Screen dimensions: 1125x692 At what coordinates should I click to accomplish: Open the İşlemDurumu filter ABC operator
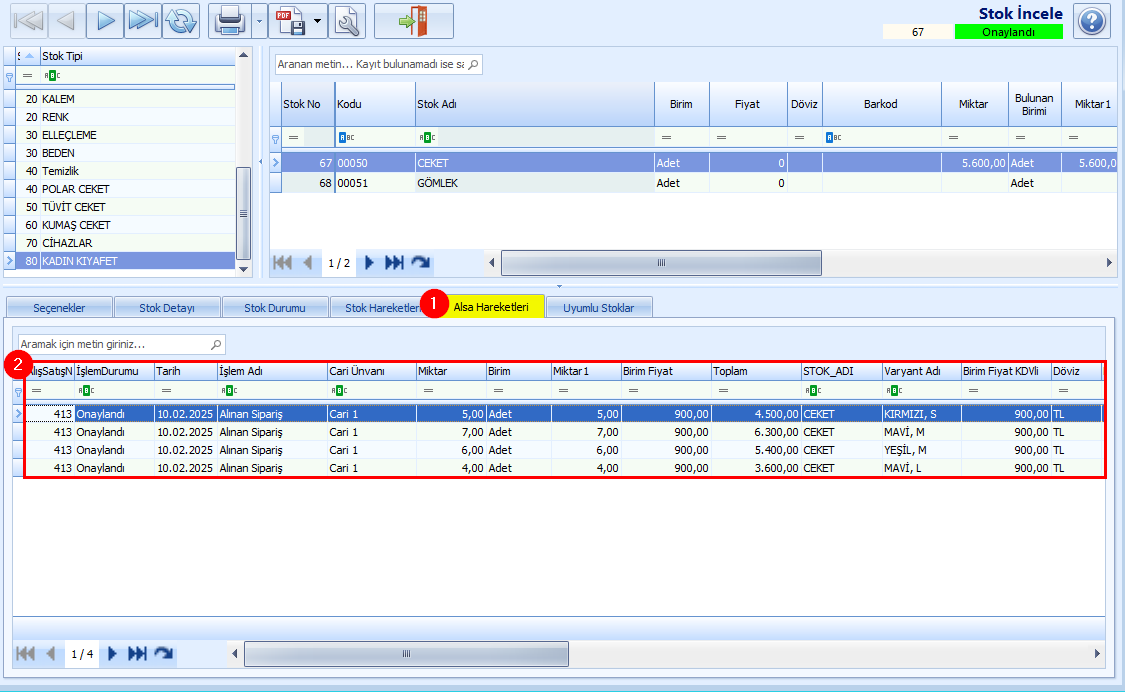(86, 391)
